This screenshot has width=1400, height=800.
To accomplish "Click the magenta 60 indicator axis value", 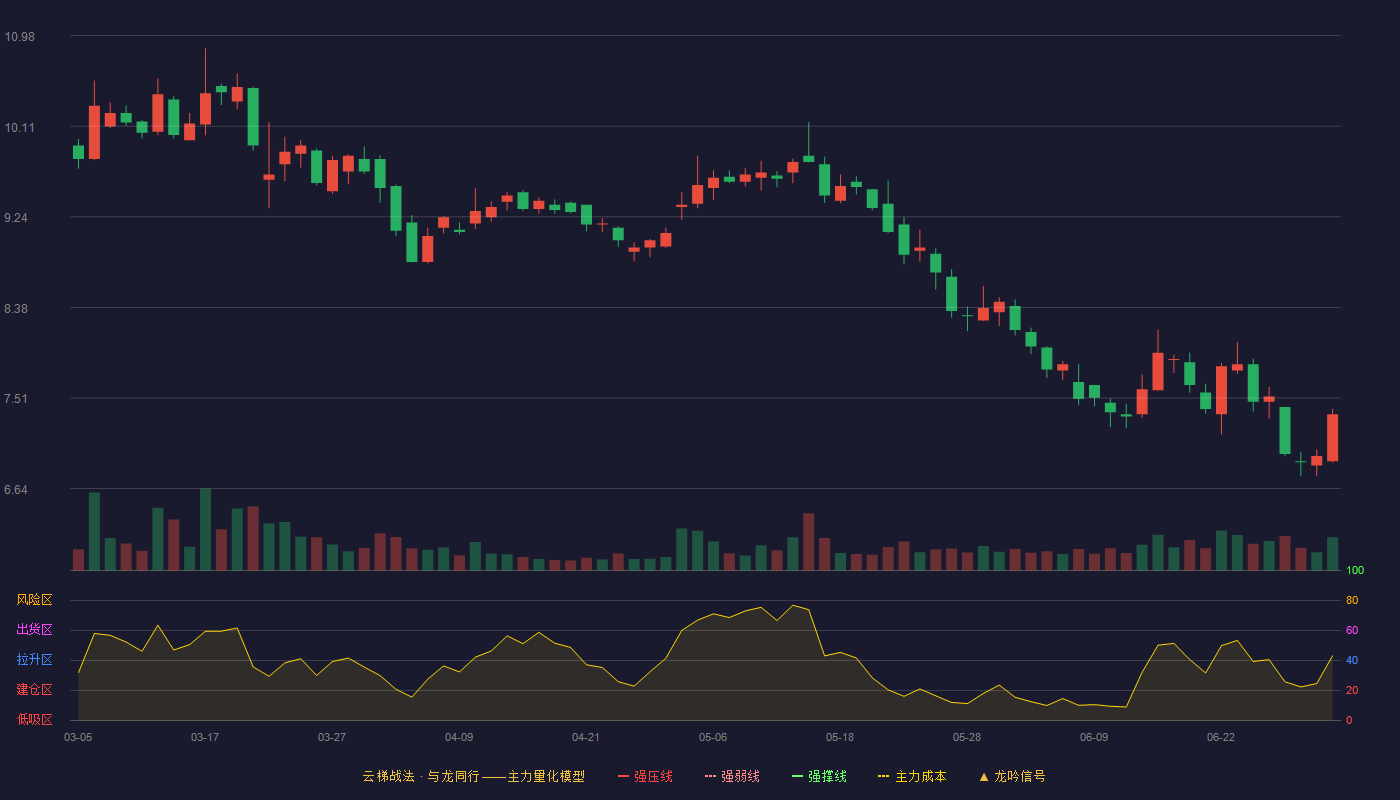I will (x=1352, y=630).
